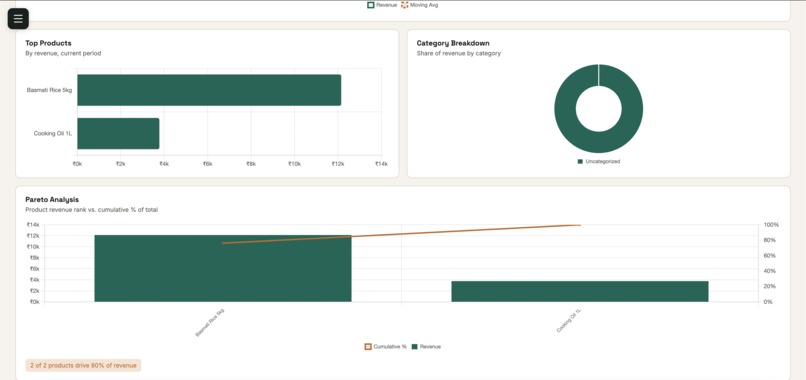Viewport: 806px width, 380px height.
Task: Click 'By revenue, current period' subtitle
Action: point(63,53)
